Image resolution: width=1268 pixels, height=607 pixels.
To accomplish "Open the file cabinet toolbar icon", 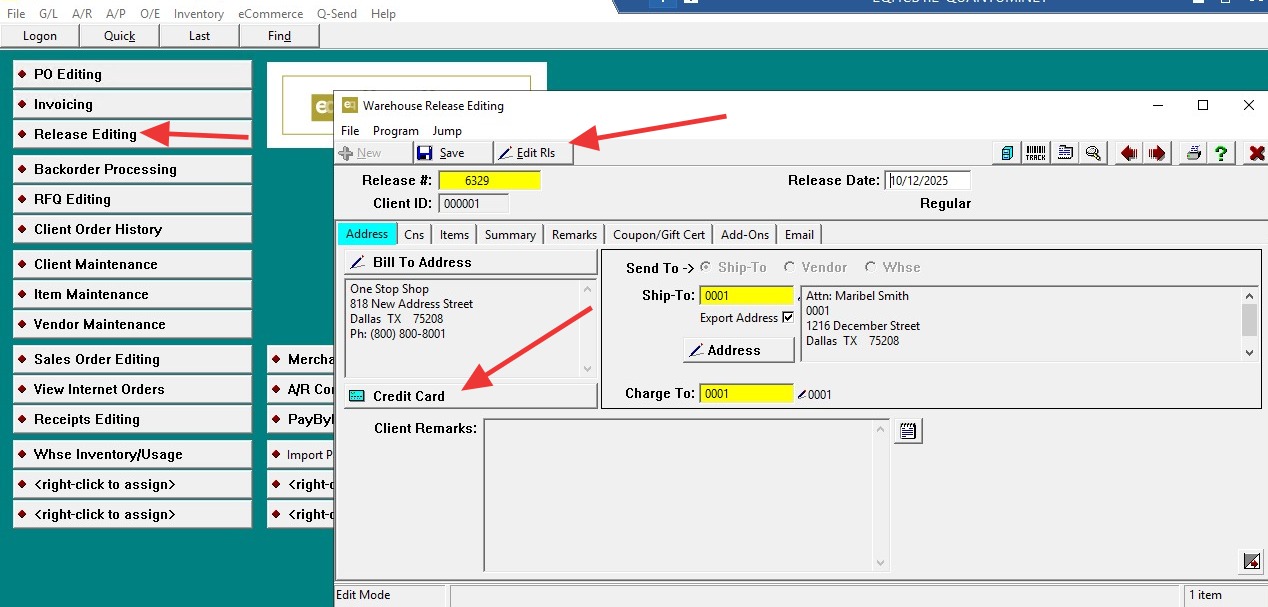I will (x=1007, y=153).
